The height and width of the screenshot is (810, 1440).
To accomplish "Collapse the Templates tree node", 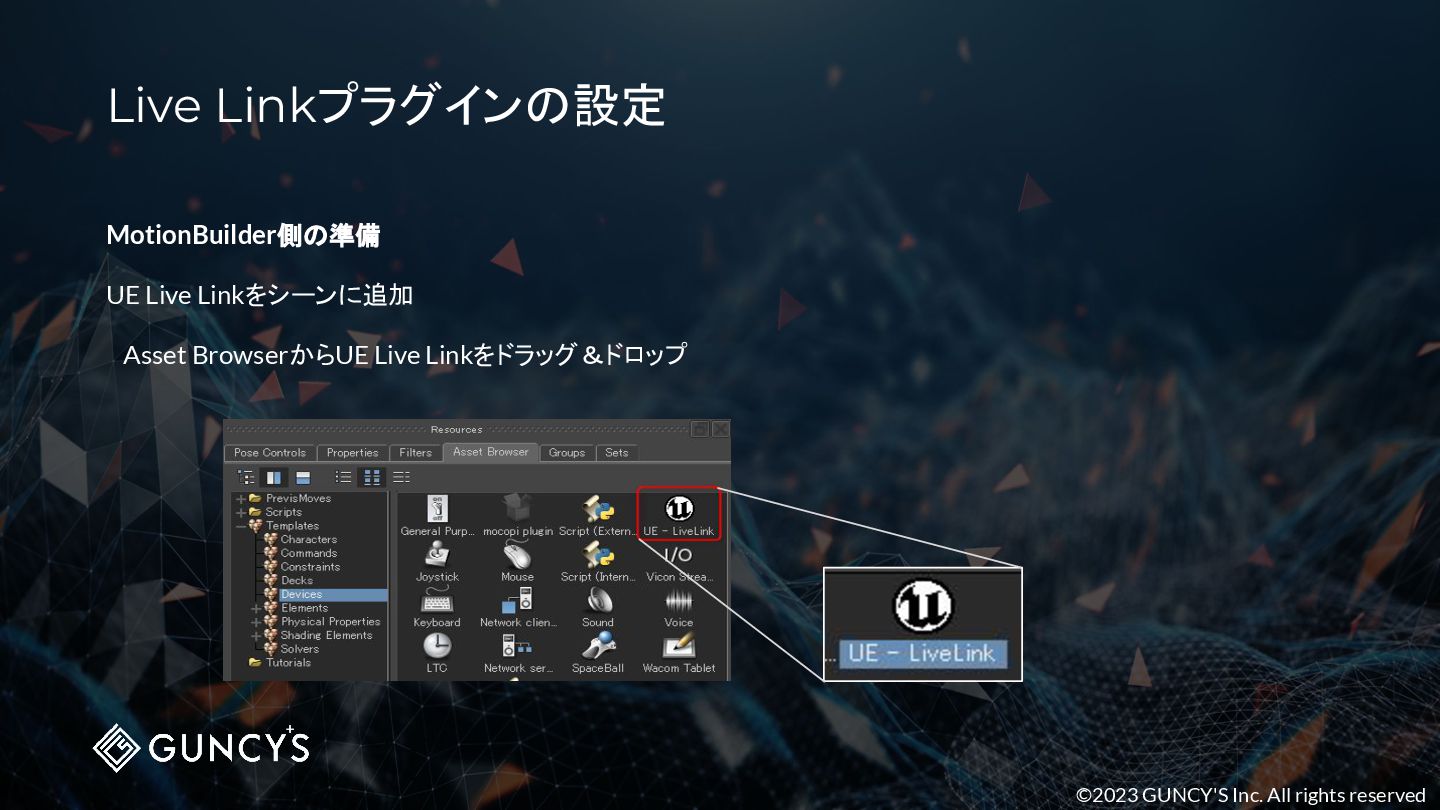I will click(x=241, y=526).
